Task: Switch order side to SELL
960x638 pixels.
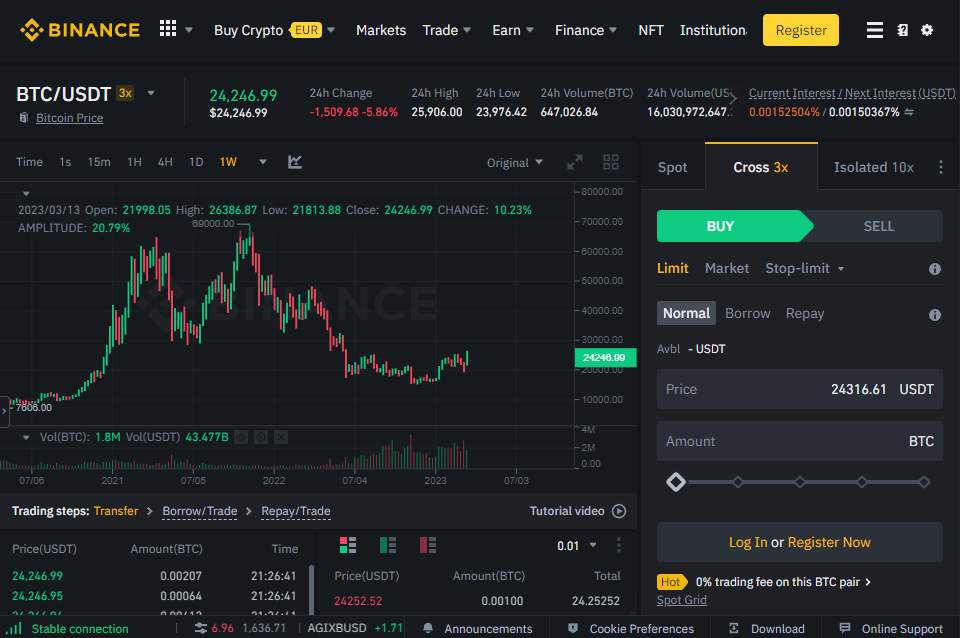Action: [x=879, y=226]
